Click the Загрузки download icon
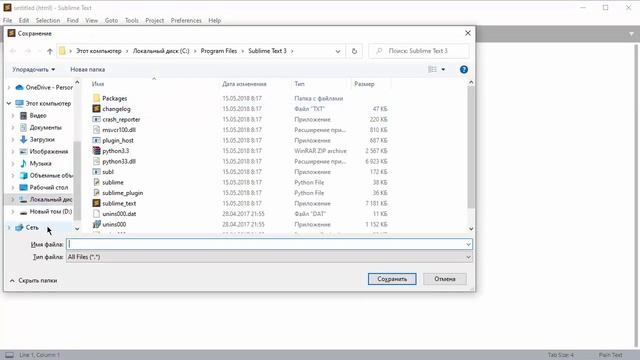The width and height of the screenshot is (640, 360). [23, 140]
